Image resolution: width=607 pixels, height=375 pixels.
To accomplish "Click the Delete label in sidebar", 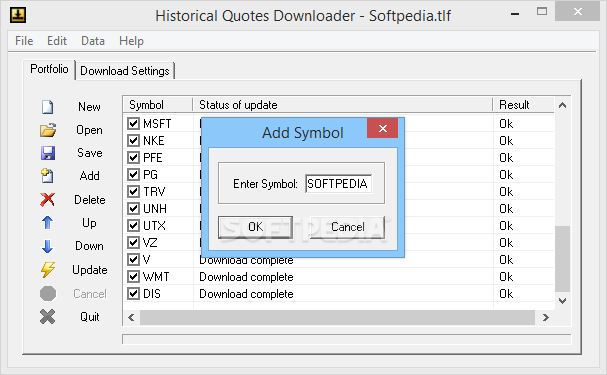I will point(90,200).
